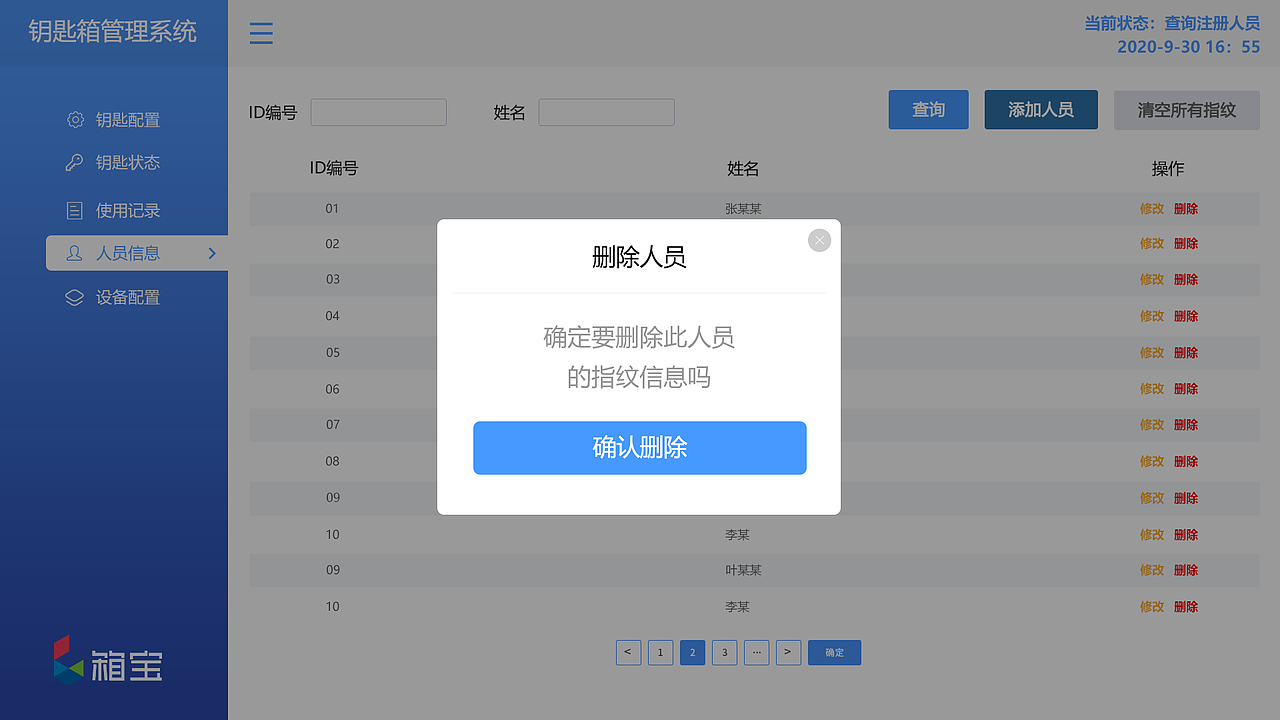
Task: Select 修改 link for 李某 row 10
Action: coord(1151,534)
